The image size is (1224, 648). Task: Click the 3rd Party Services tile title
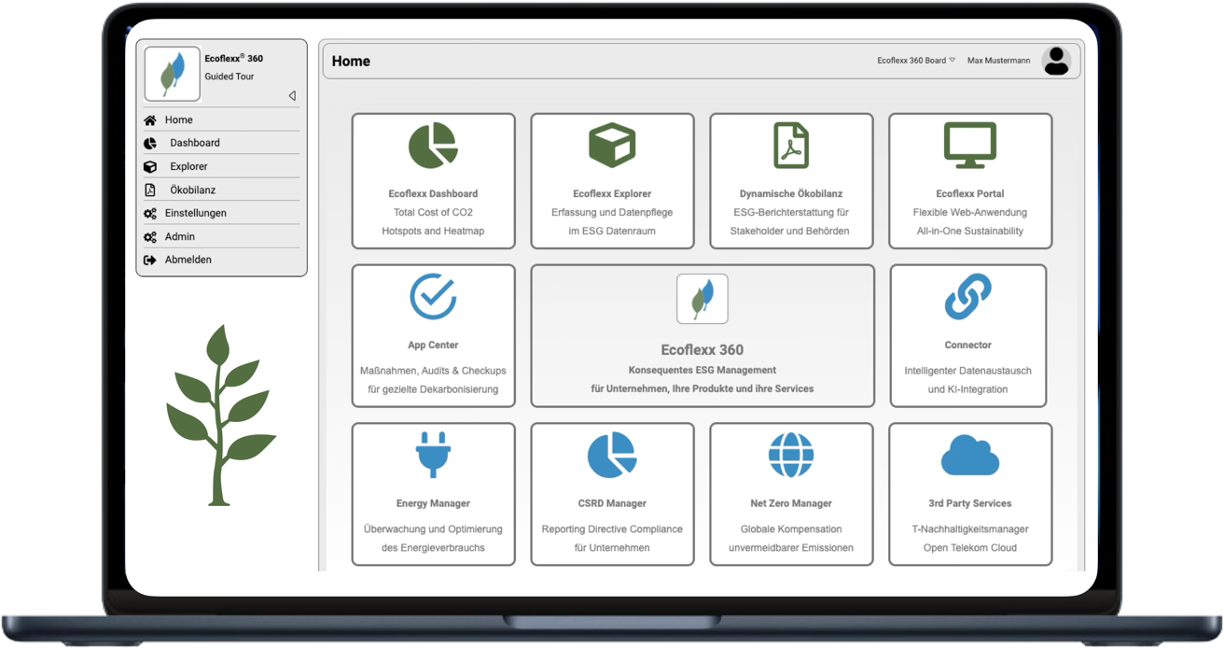coord(970,504)
